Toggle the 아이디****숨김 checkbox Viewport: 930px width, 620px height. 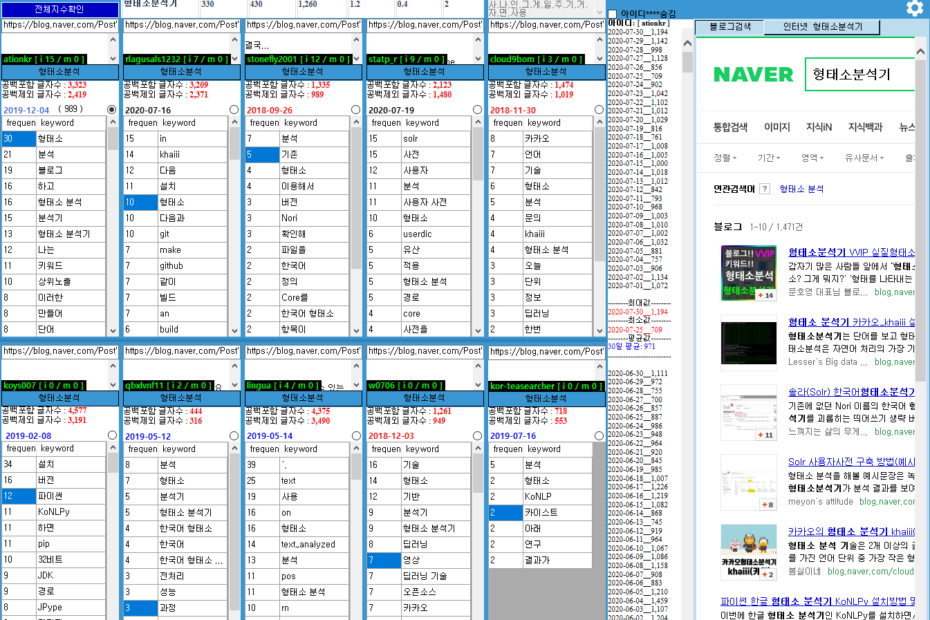(613, 14)
